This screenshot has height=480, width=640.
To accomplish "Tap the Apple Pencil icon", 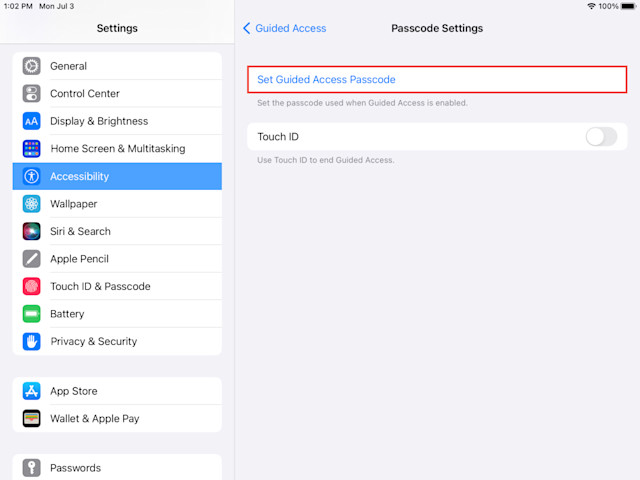I will 31,259.
